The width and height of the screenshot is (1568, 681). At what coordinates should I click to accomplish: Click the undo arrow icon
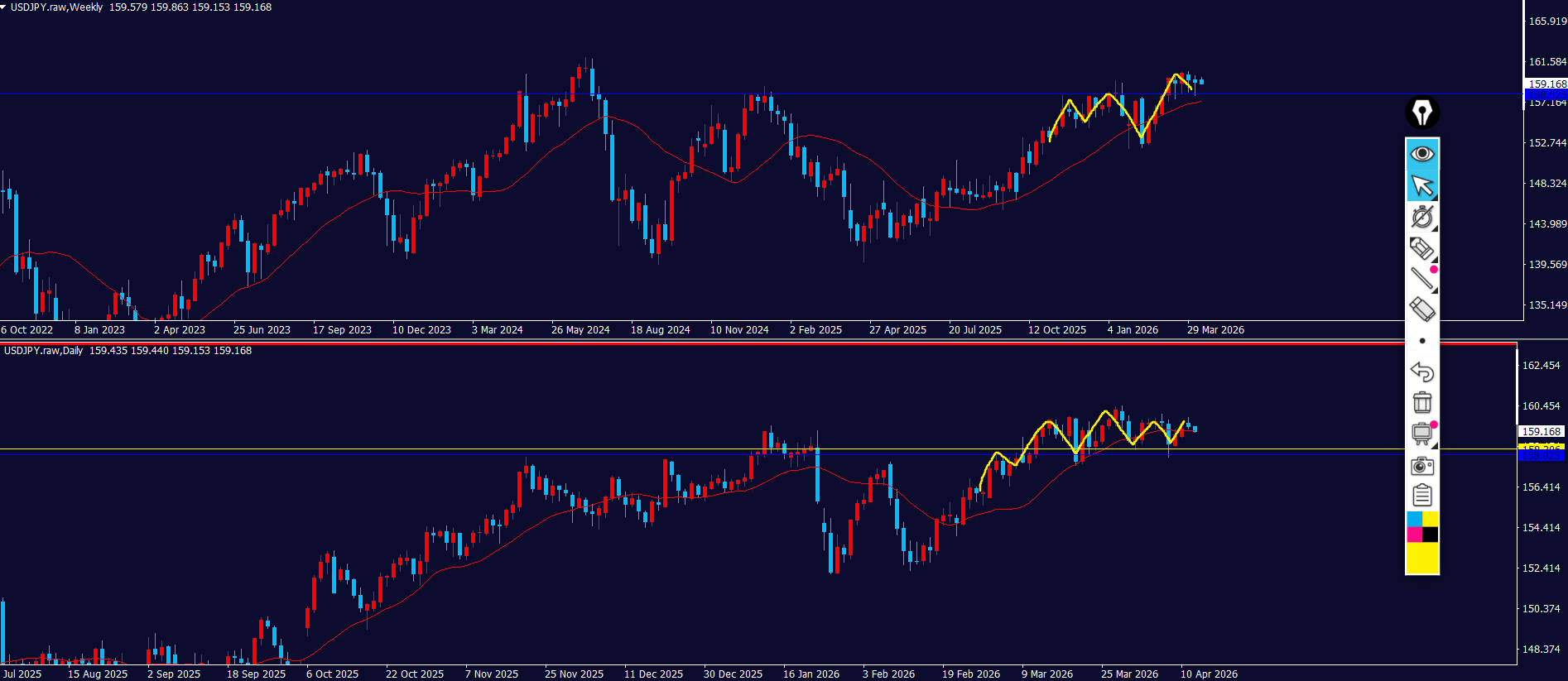pyautogui.click(x=1422, y=372)
